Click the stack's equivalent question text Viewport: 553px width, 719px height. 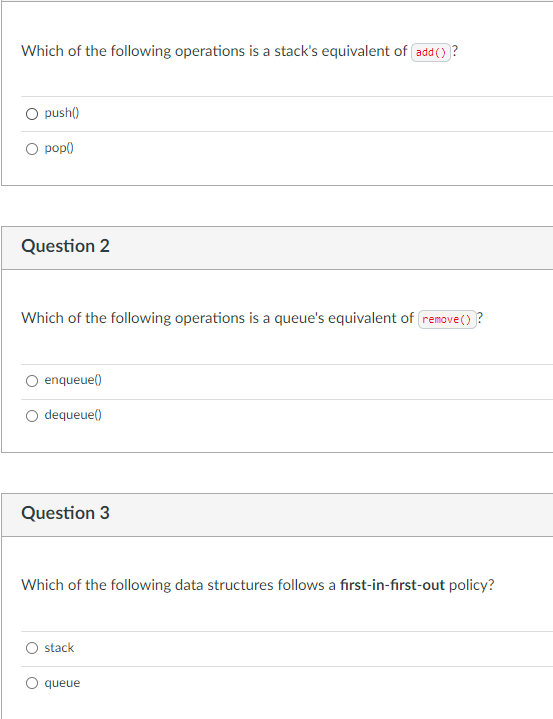coord(240,51)
